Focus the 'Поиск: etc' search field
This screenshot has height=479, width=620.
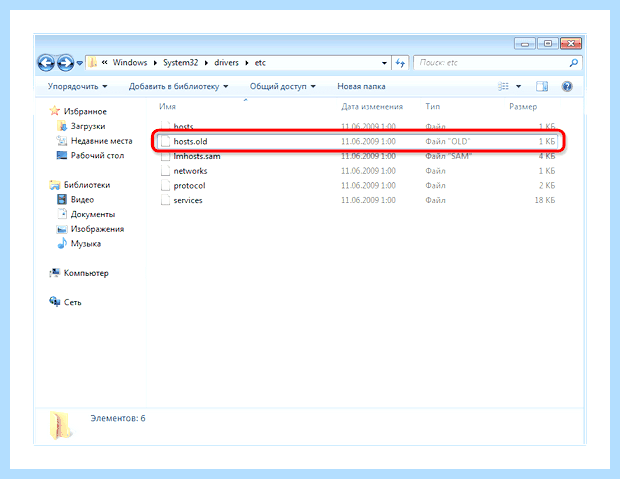pos(498,62)
